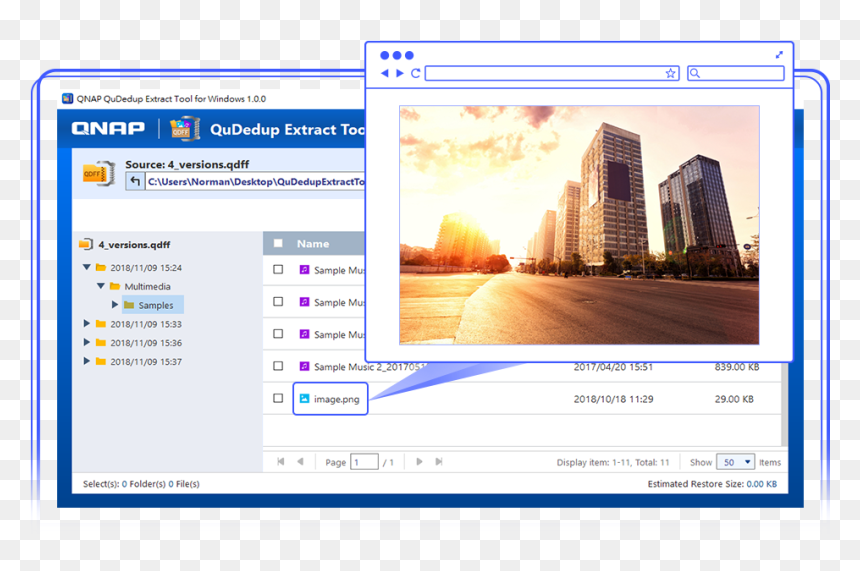
Task: Click the music file icon of Sample Music 2_2017
Action: pyautogui.click(x=304, y=366)
